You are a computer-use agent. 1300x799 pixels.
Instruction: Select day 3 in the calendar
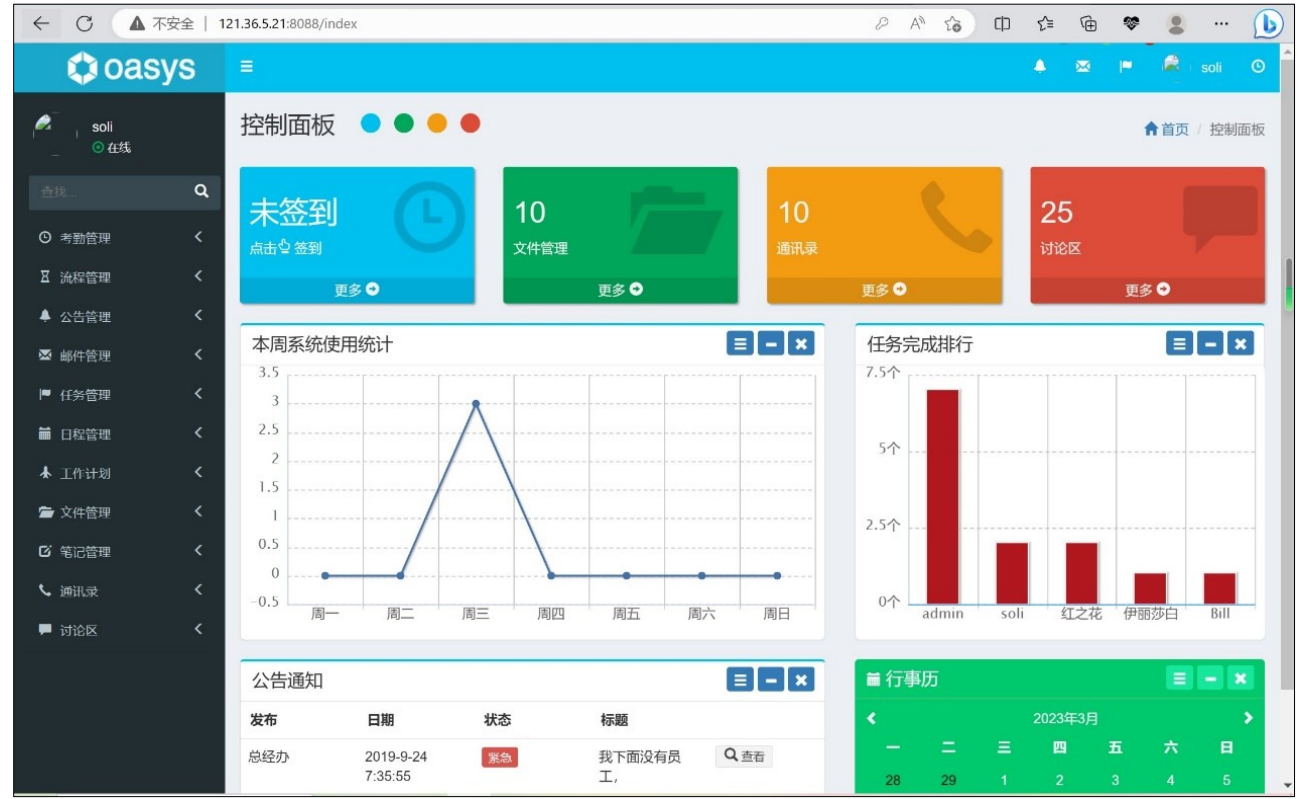[1115, 780]
